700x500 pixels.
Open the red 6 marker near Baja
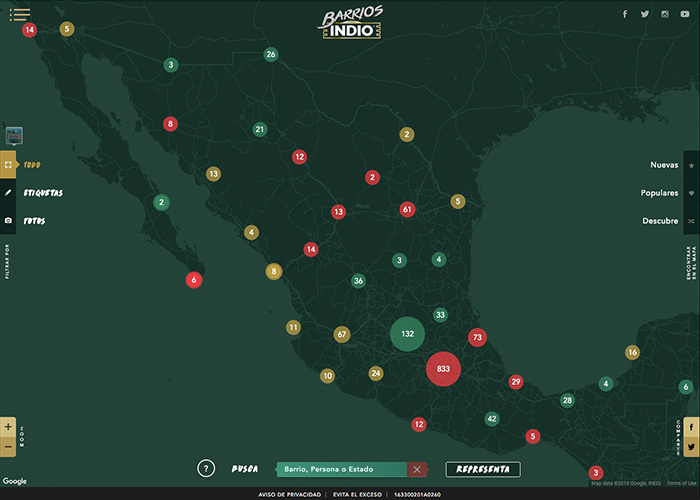click(x=194, y=280)
